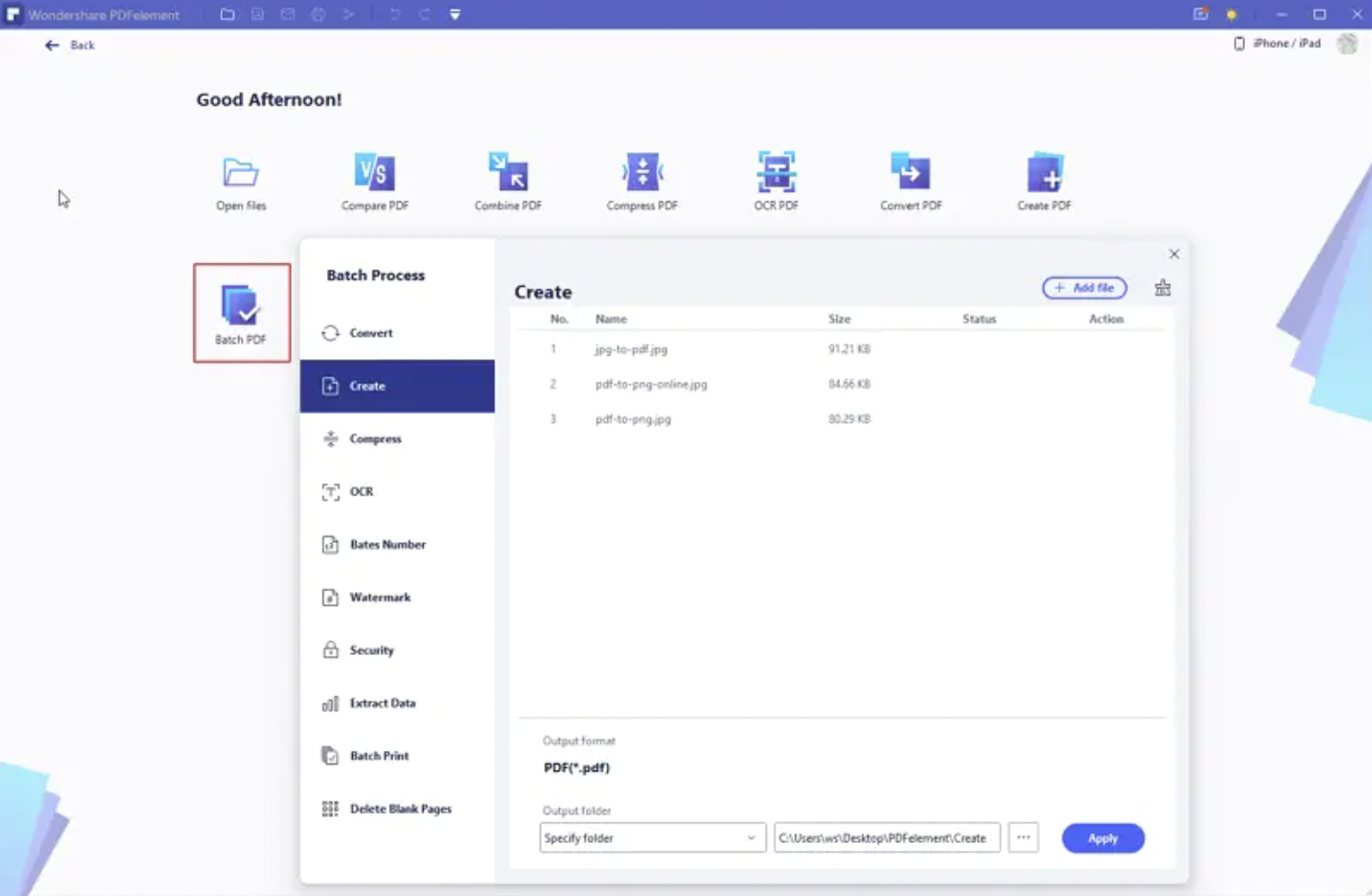This screenshot has width=1372, height=896.
Task: Click the PDF(*.pdf) output format text
Action: 577,768
